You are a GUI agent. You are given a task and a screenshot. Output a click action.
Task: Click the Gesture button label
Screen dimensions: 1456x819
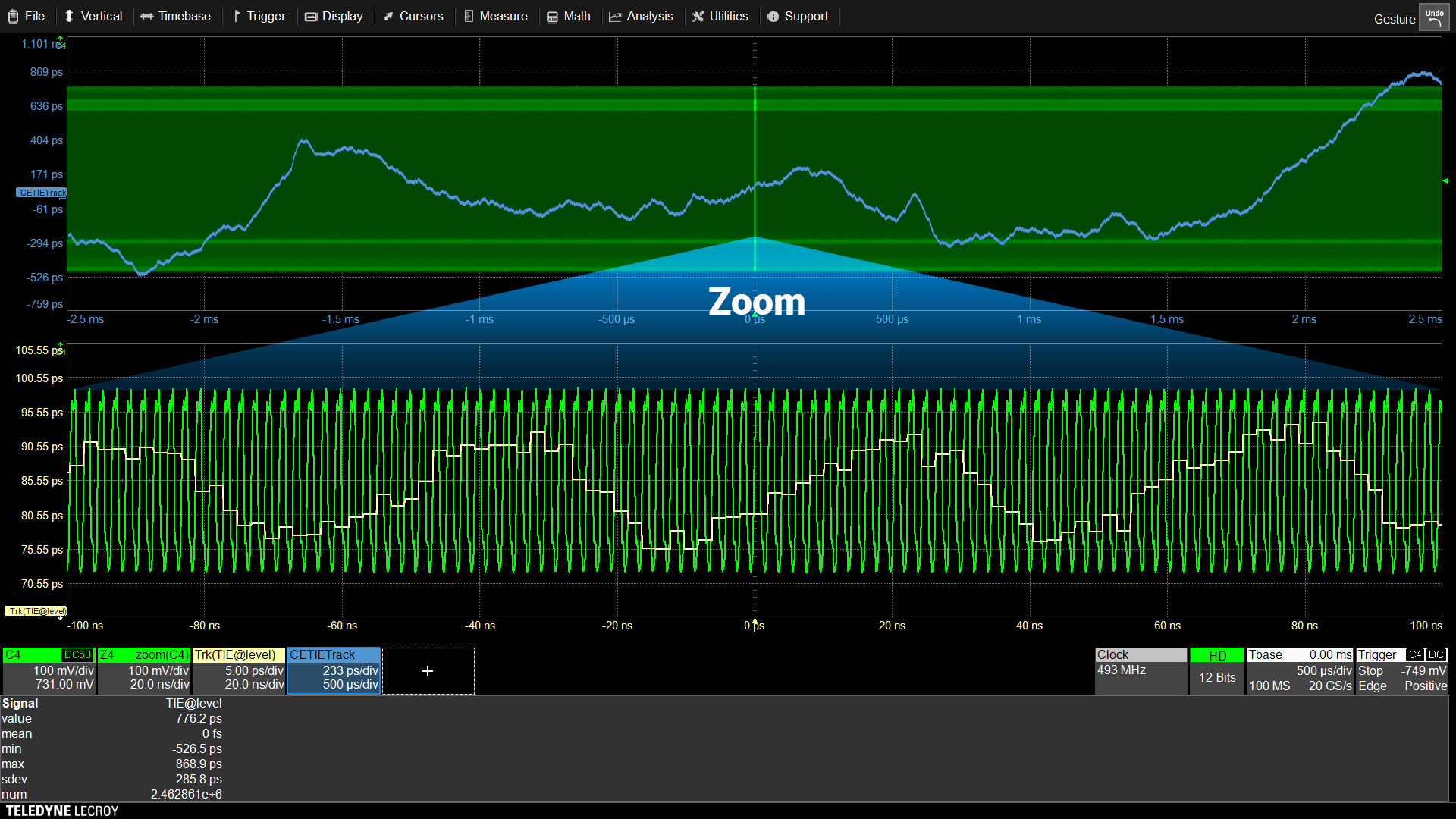(1394, 19)
